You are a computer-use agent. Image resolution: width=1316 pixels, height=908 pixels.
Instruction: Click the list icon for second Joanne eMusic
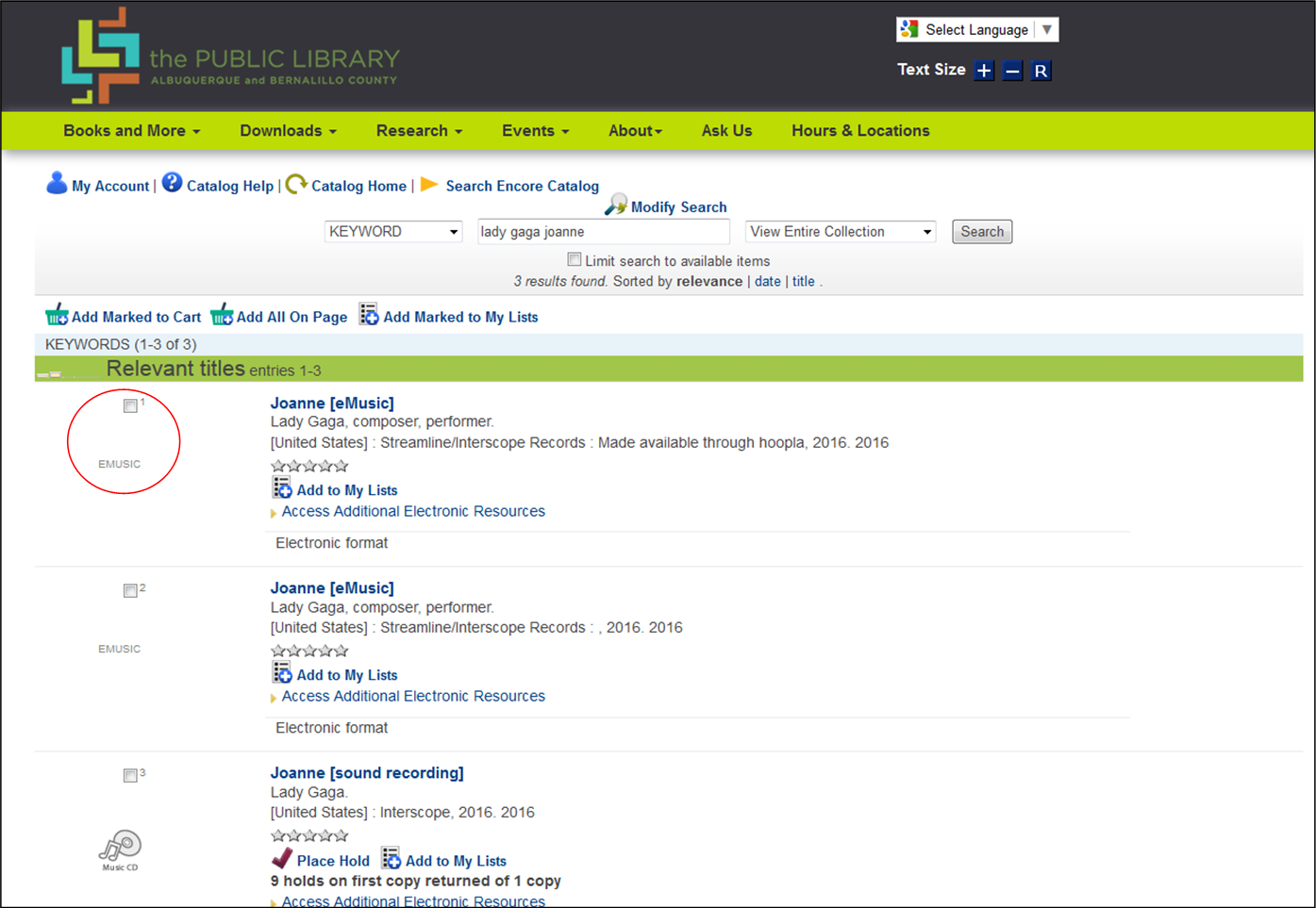(x=282, y=672)
